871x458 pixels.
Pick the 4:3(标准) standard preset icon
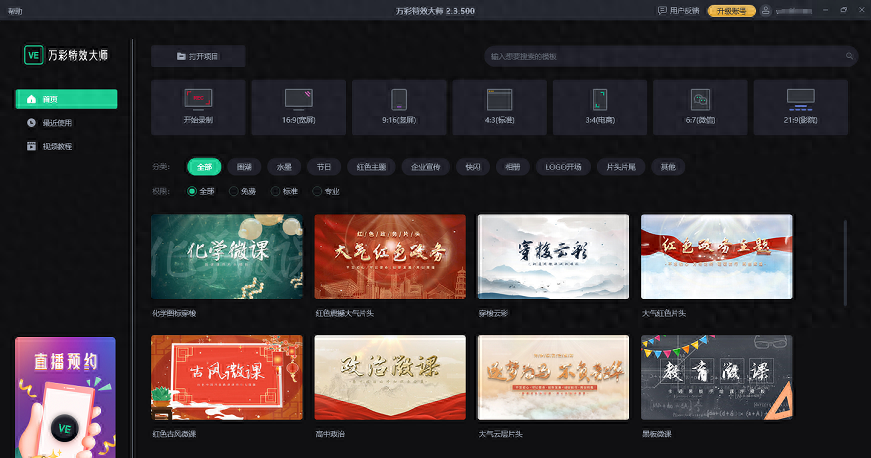pos(499,99)
